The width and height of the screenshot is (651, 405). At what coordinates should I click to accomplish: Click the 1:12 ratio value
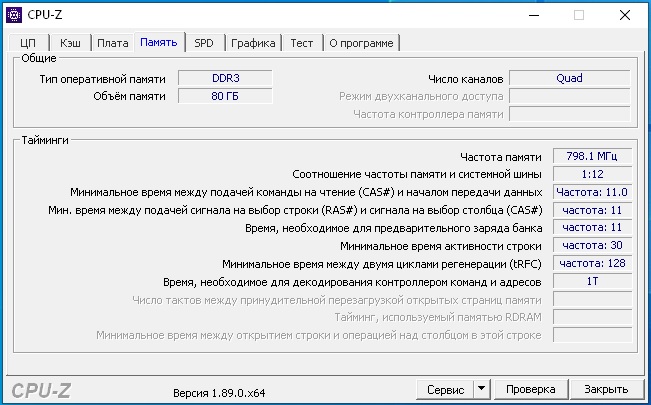(592, 174)
